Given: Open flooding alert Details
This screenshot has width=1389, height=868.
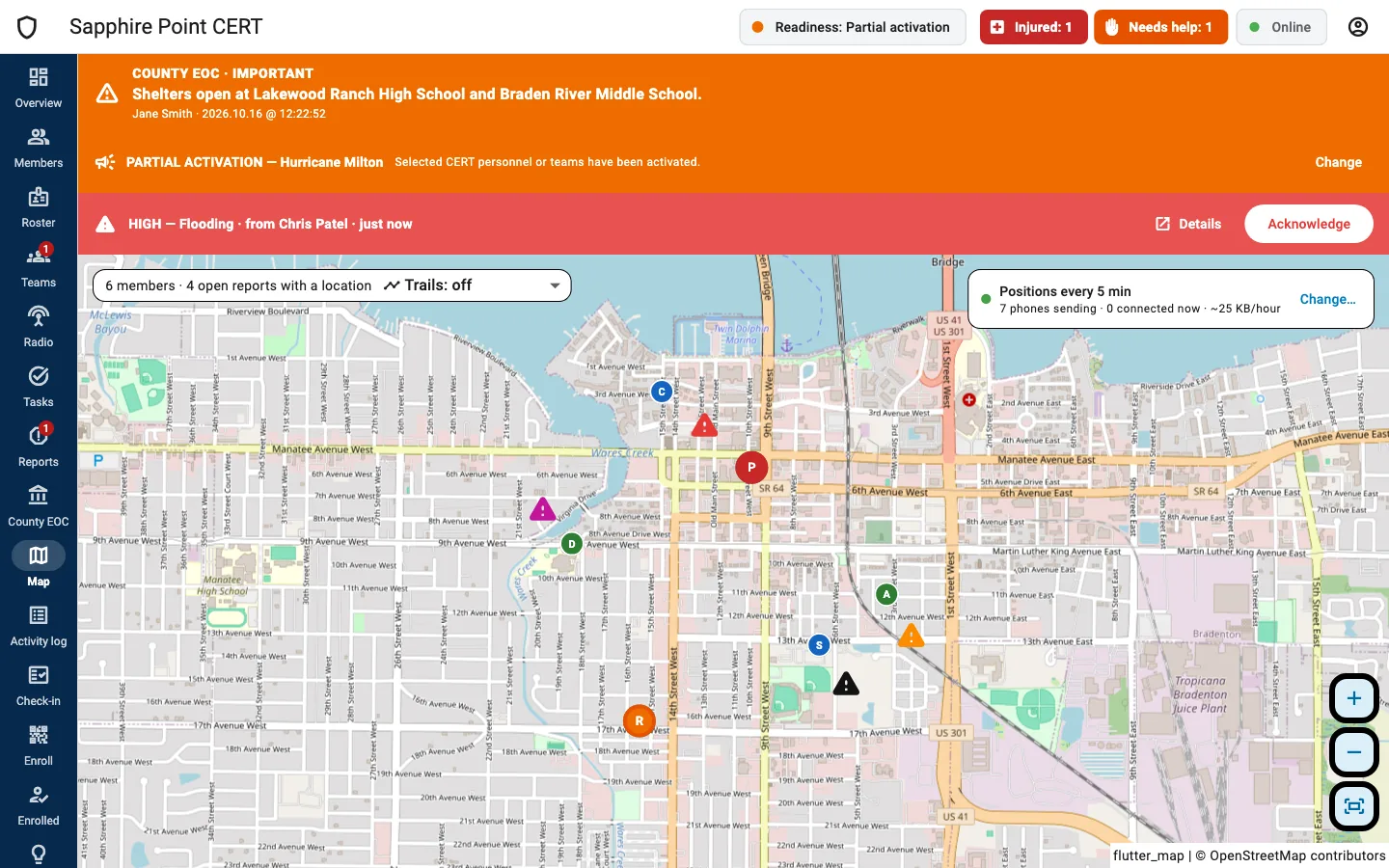Looking at the screenshot, I should coord(1188,224).
